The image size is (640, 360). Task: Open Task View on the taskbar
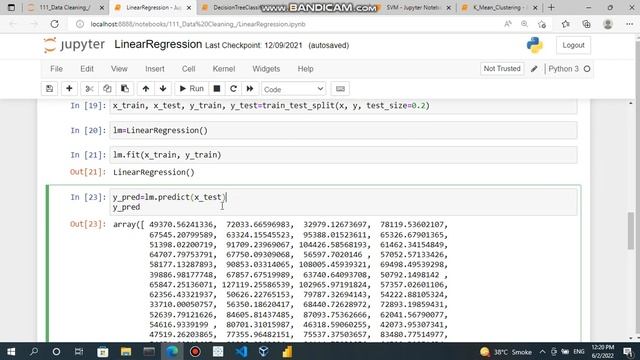click(79, 351)
